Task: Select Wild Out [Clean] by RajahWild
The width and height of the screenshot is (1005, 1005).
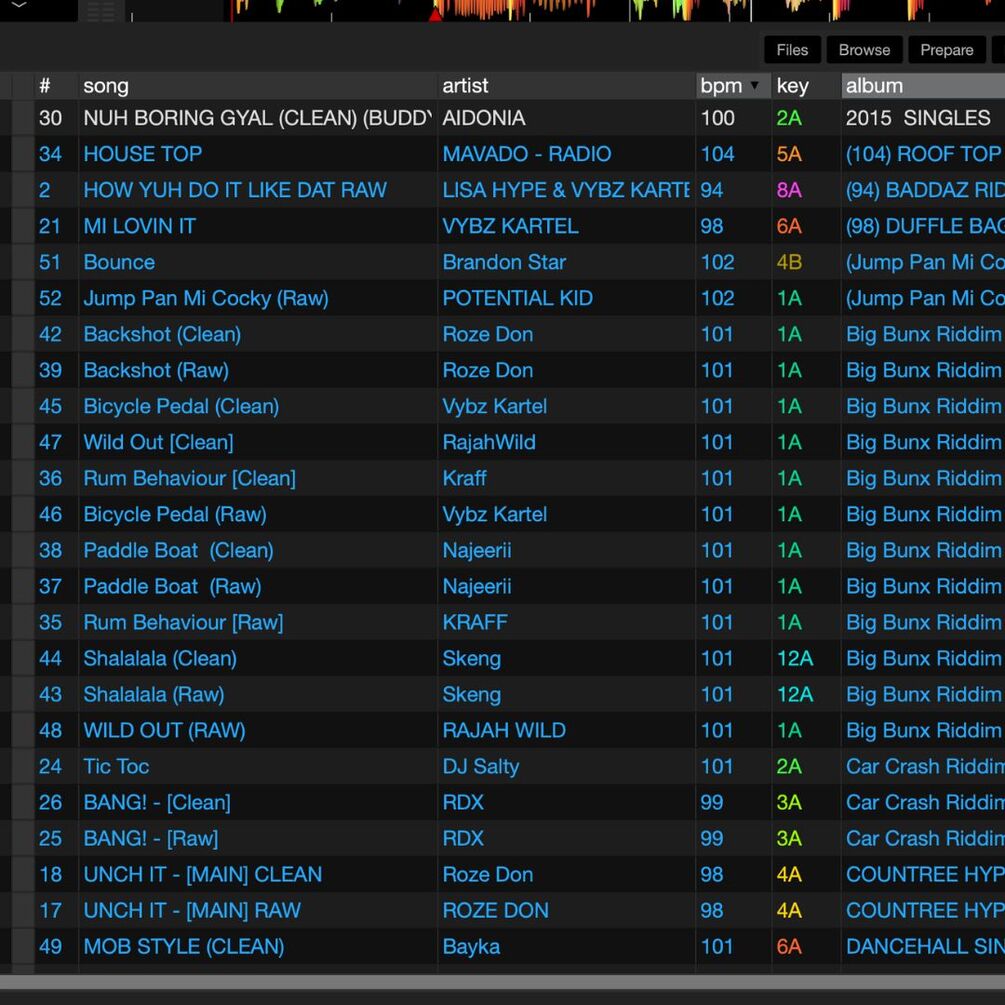Action: 158,442
